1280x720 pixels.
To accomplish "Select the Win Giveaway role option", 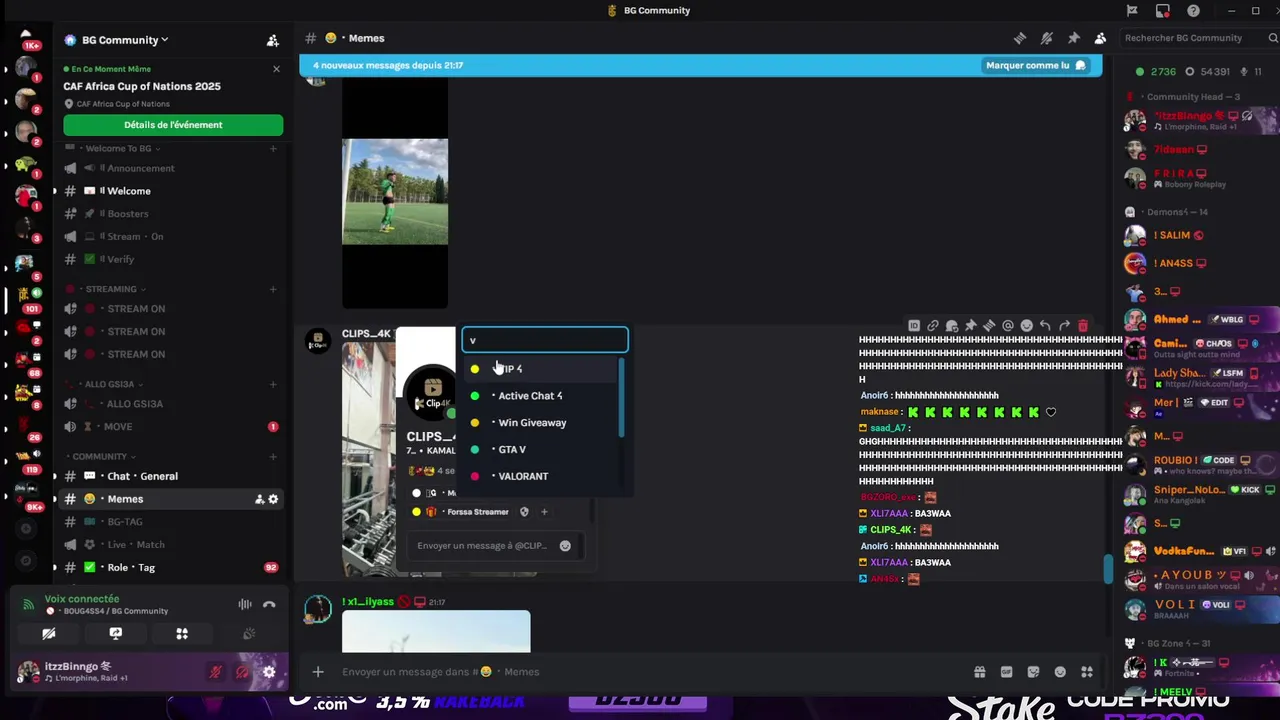I will [540, 423].
